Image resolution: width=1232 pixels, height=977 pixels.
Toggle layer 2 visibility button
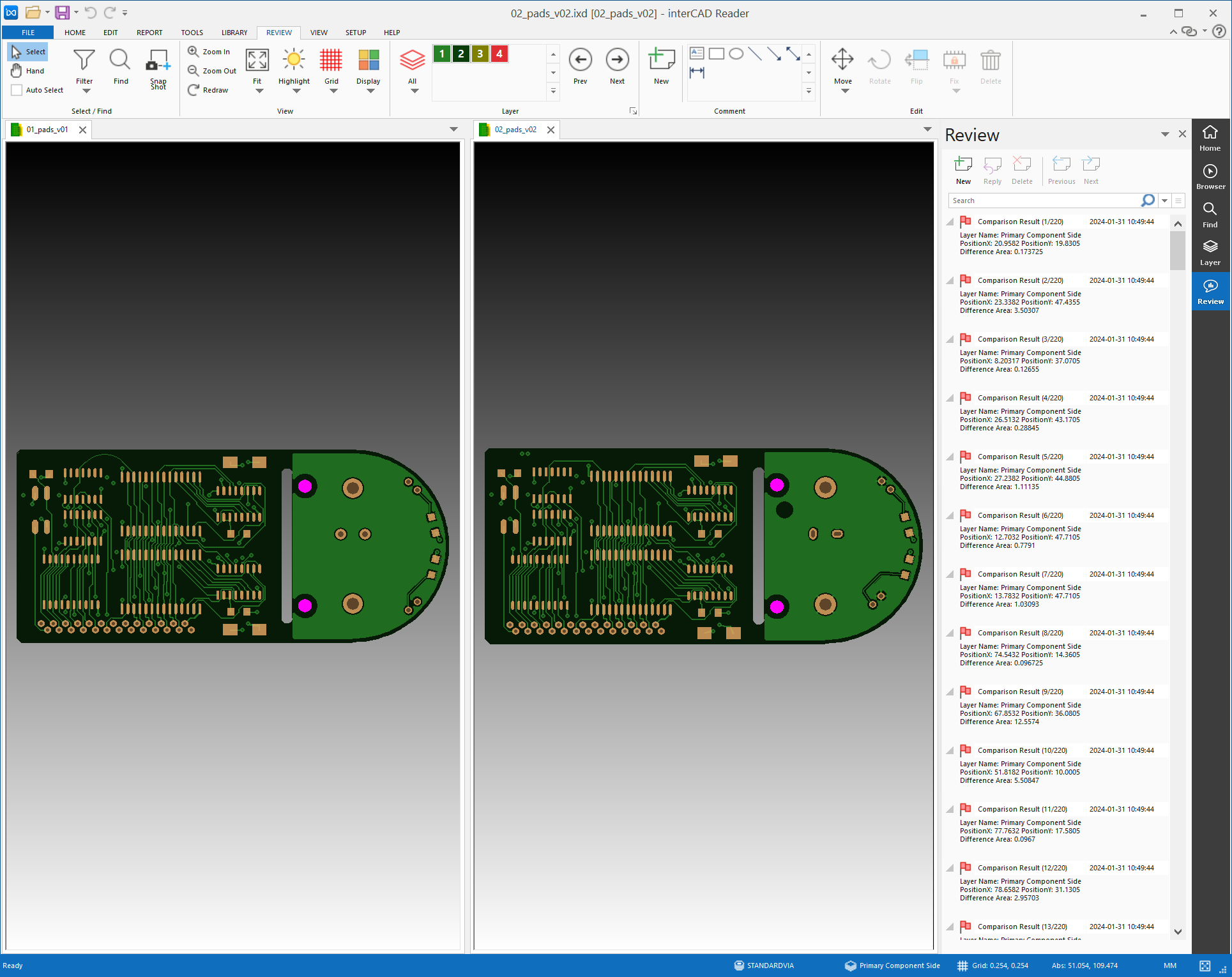pyautogui.click(x=460, y=54)
